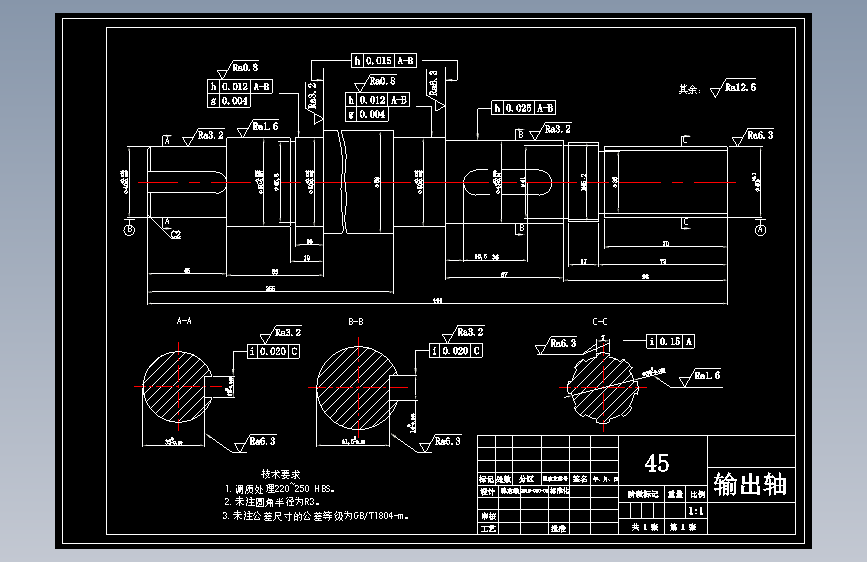Select the 技术要求 heading
This screenshot has height=562, width=867.
[281, 474]
